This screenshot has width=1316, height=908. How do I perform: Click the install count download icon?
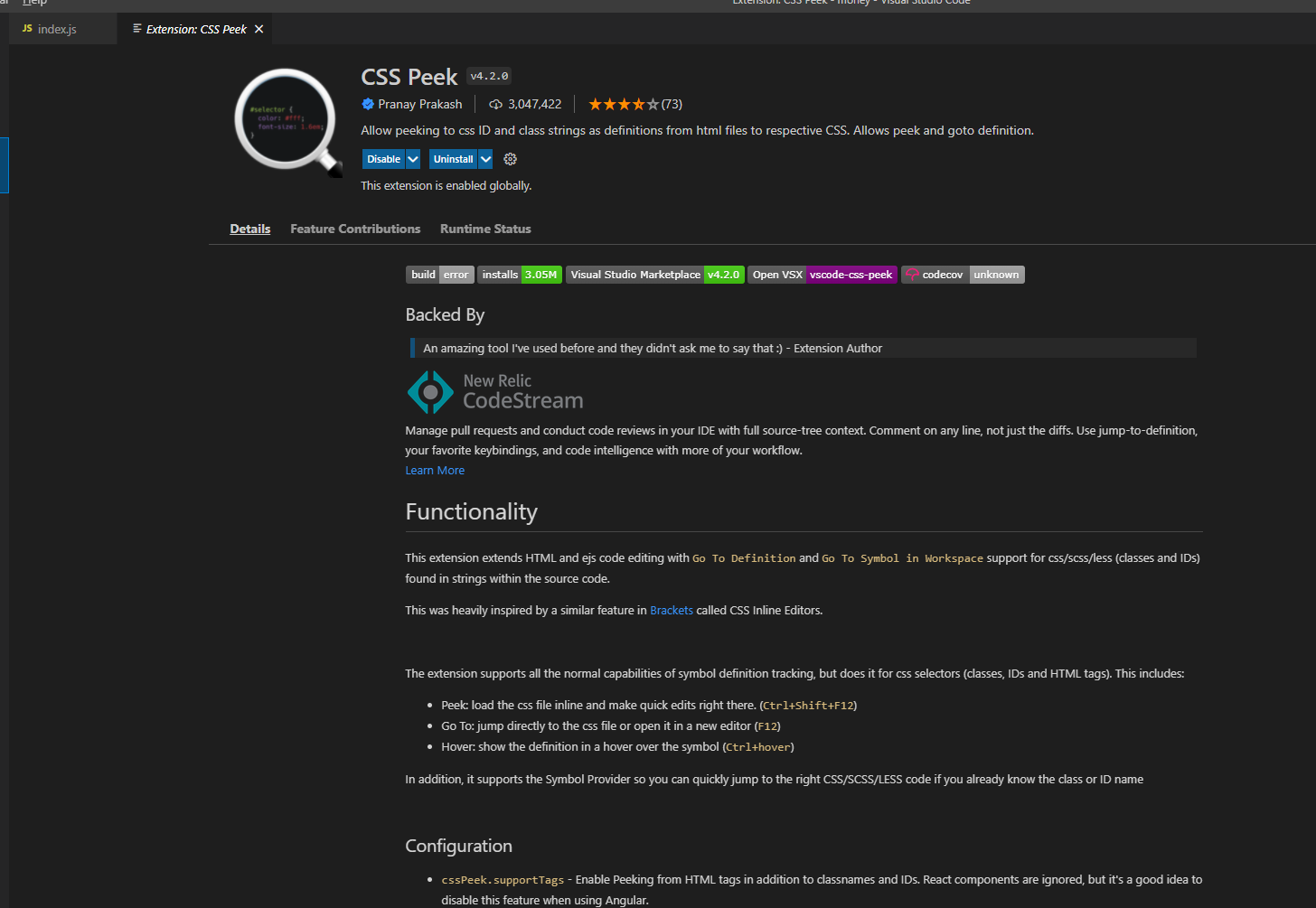click(x=495, y=104)
